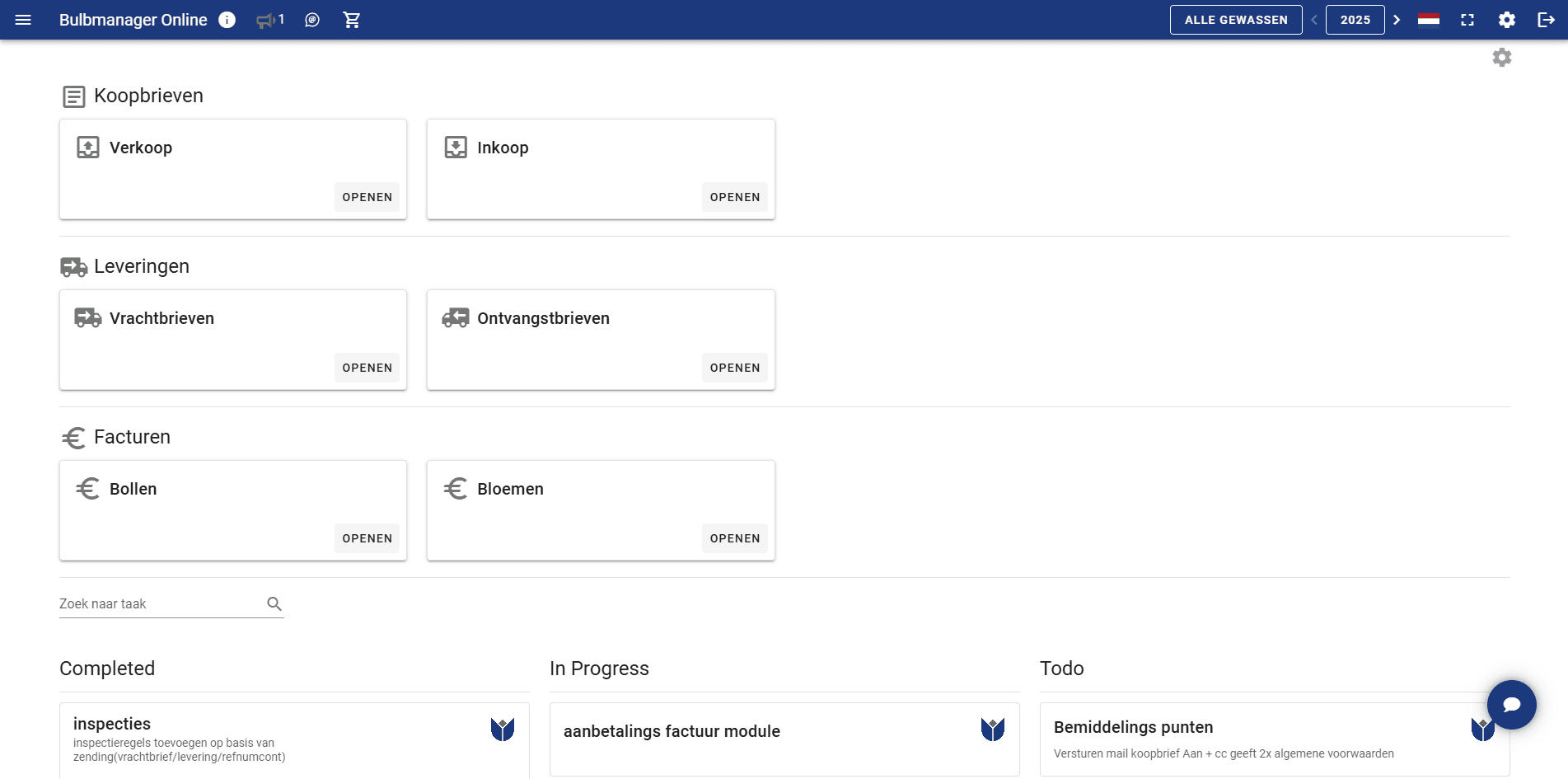Viewport: 1568px width, 779px height.
Task: Open the announcements megaphone icon
Action: click(x=265, y=20)
